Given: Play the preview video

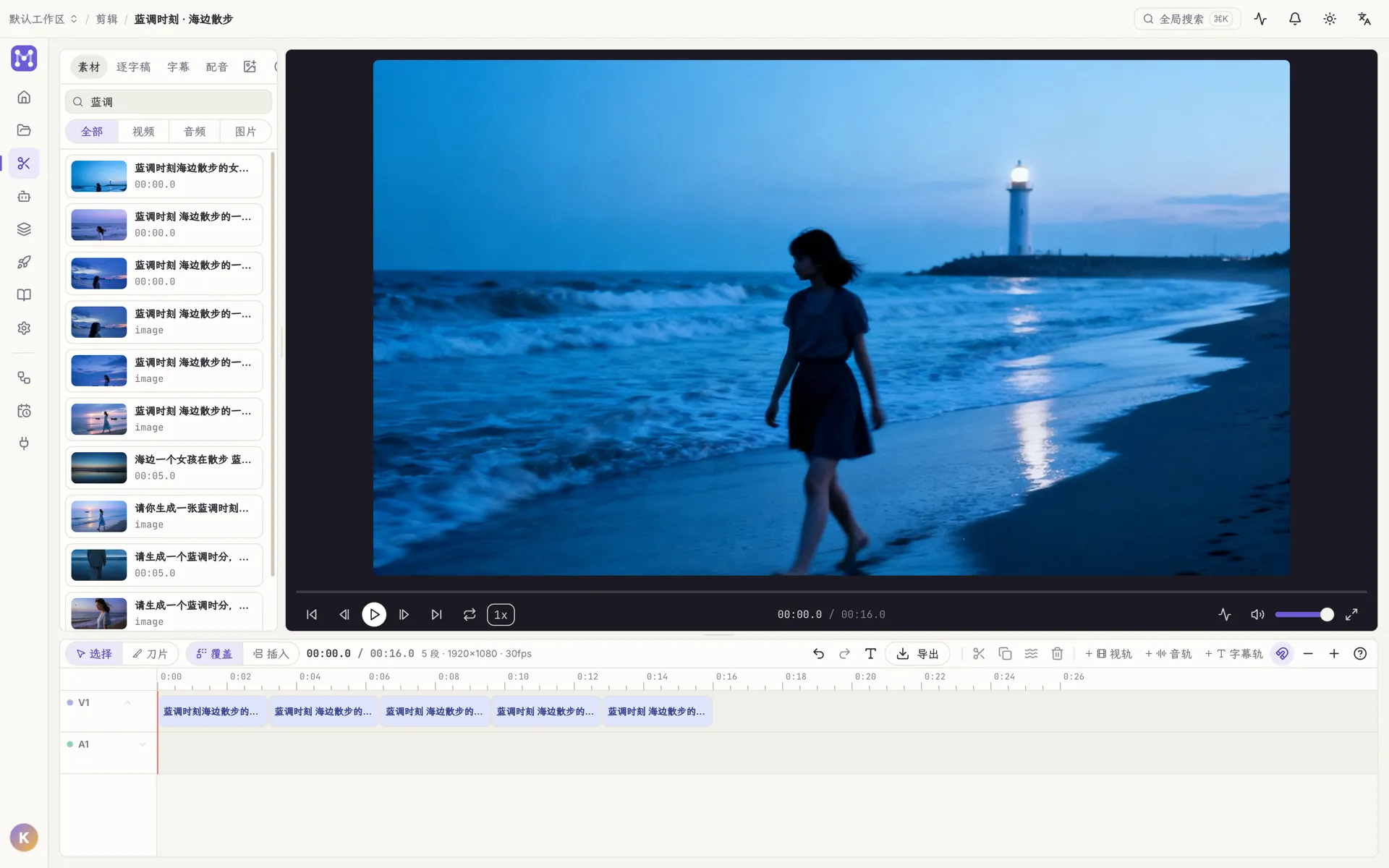Looking at the screenshot, I should pos(374,614).
